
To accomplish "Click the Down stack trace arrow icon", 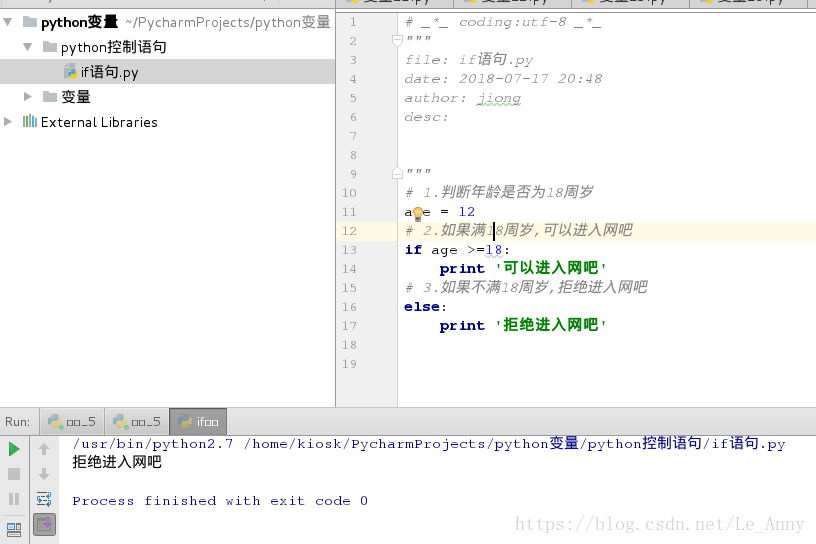I will pos(44,474).
